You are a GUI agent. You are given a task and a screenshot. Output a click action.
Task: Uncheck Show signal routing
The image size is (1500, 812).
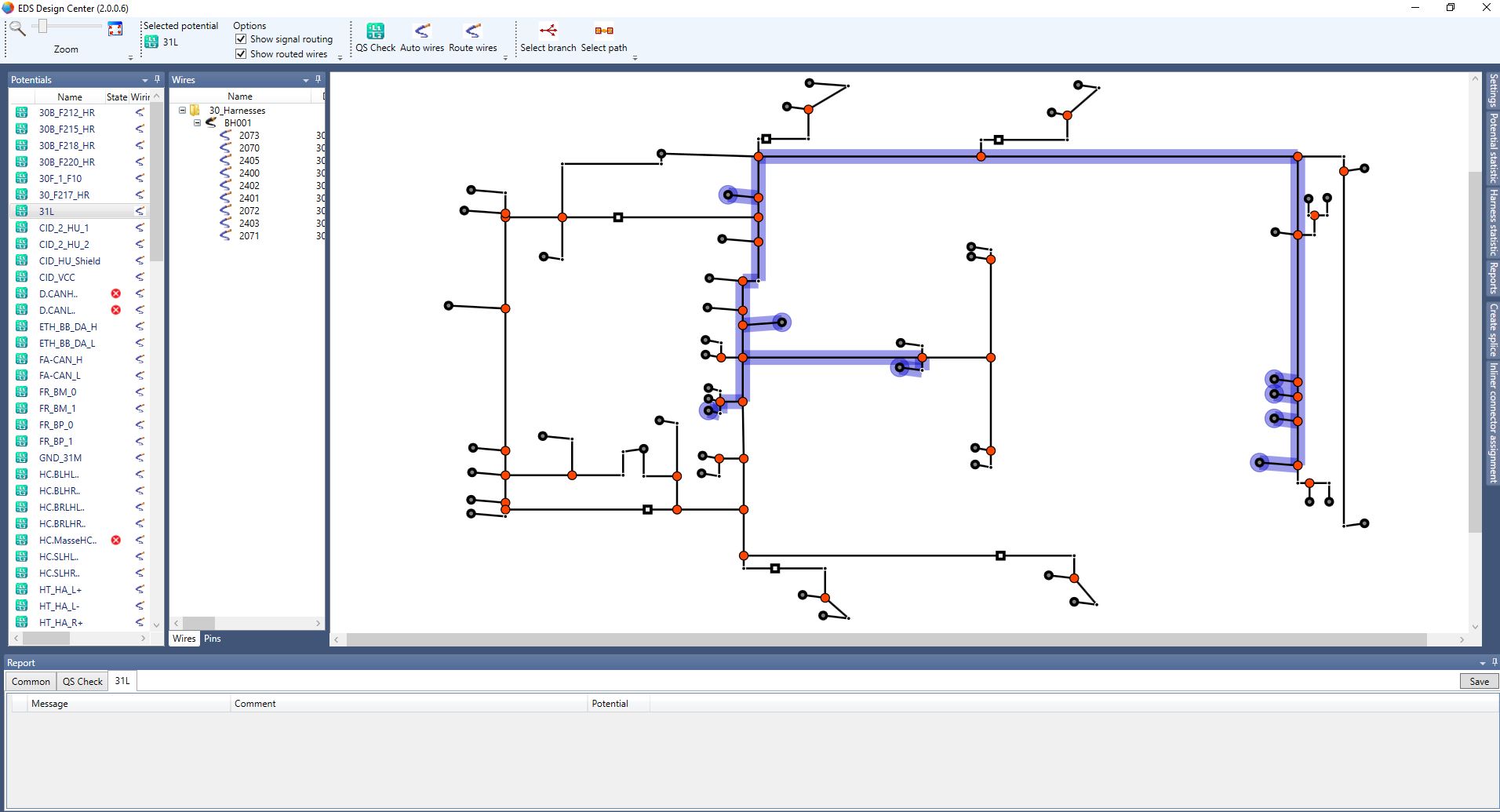(x=241, y=39)
